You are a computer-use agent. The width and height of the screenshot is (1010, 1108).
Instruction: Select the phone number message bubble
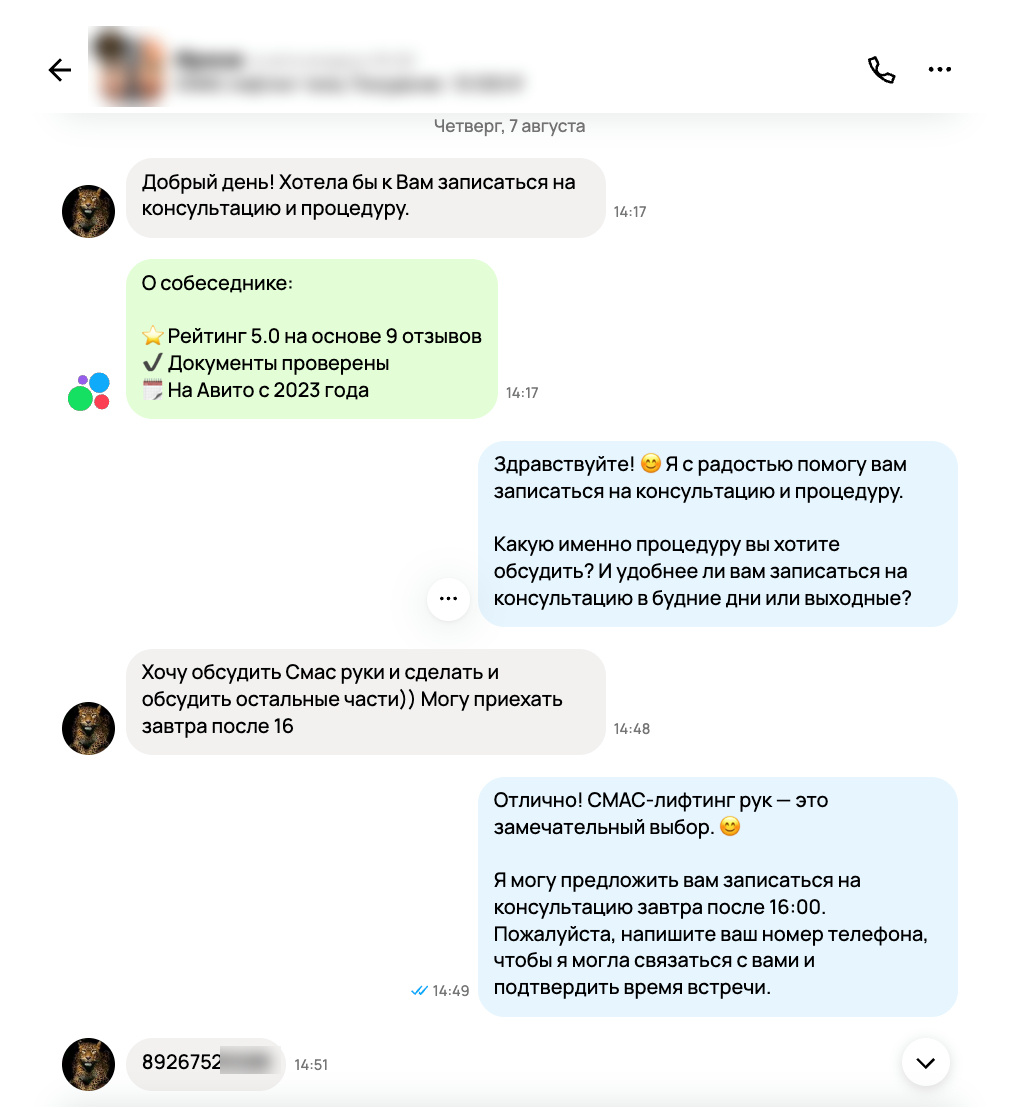coord(206,1062)
